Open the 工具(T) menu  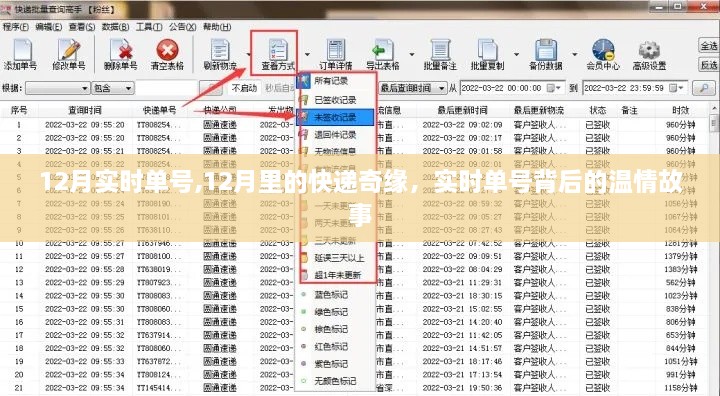149,27
